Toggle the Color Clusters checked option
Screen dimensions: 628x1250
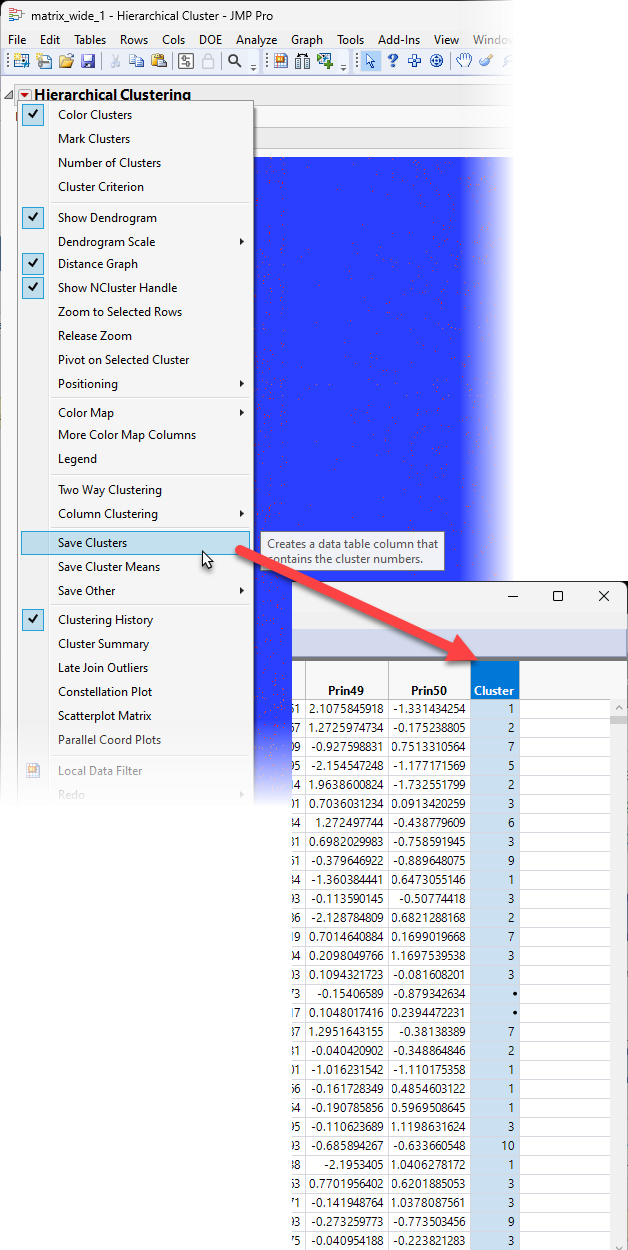pyautogui.click(x=34, y=115)
